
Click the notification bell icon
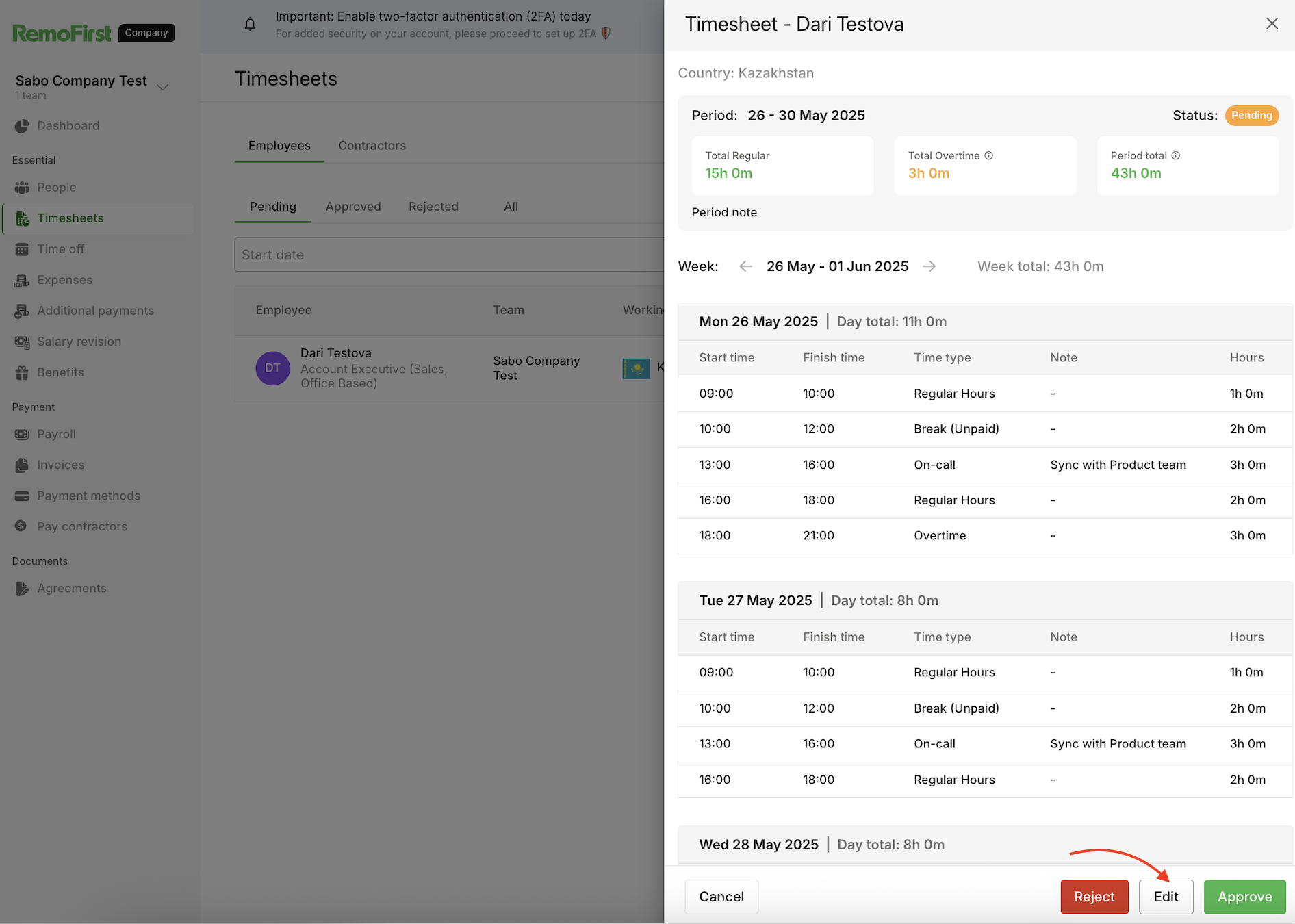coord(250,25)
